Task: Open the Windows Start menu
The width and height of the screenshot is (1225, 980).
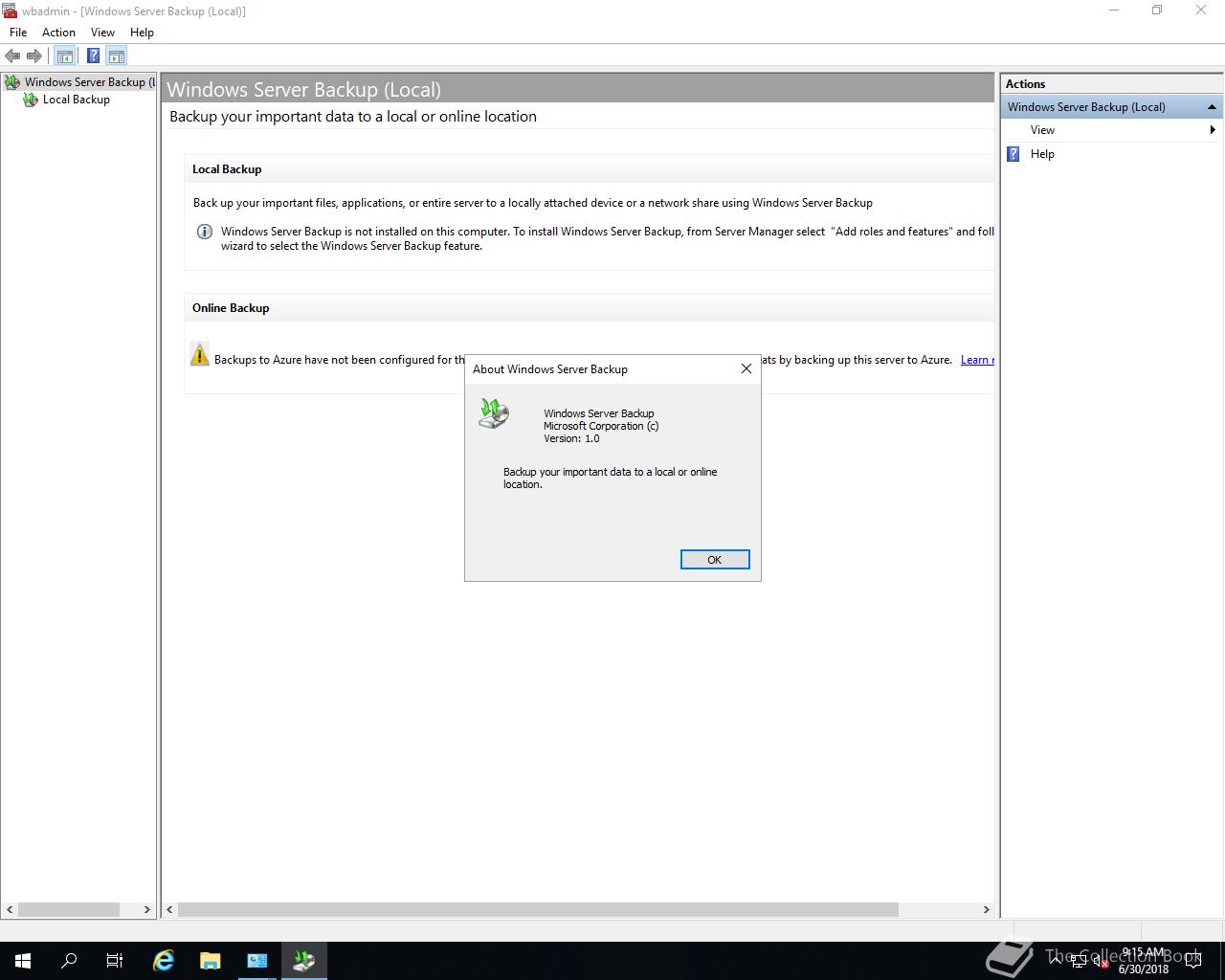Action: 23,961
